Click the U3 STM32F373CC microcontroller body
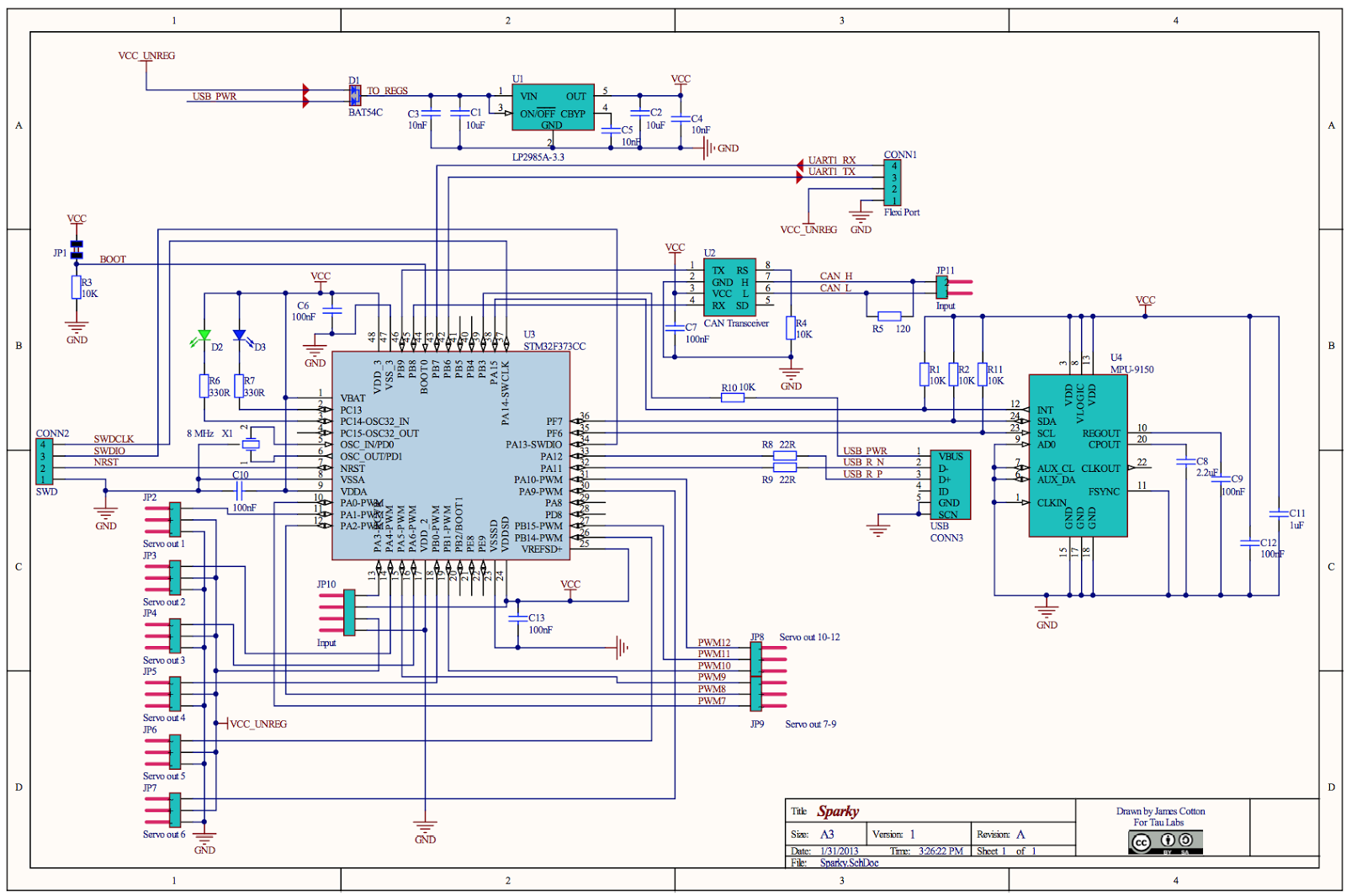The image size is (1346, 896). (451, 455)
